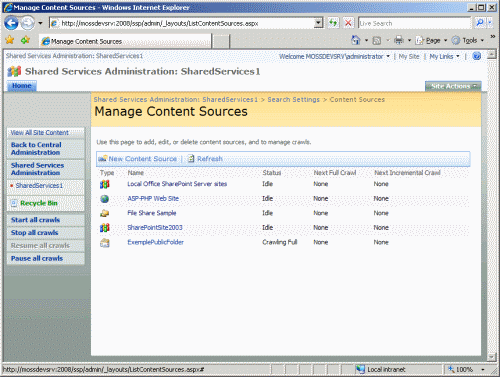
Task: Open the Favorites Center star icon
Action: click(10, 40)
